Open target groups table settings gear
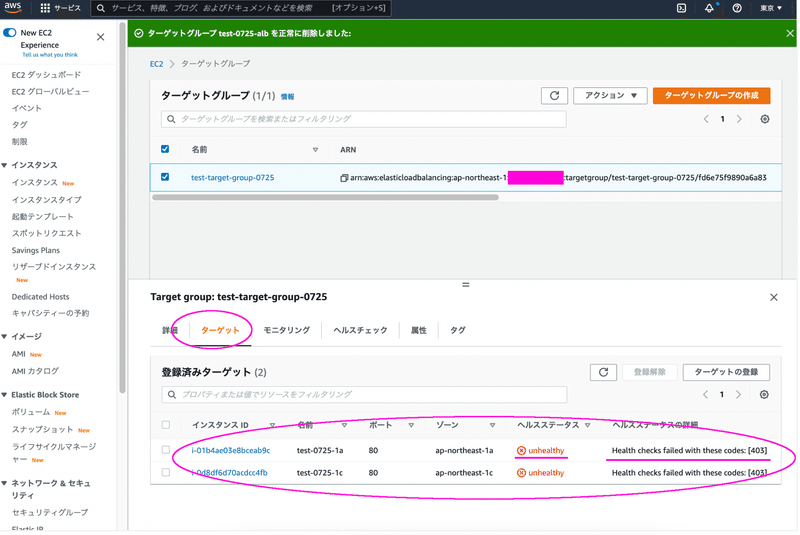Viewport: 800px width, 535px height. [x=765, y=119]
